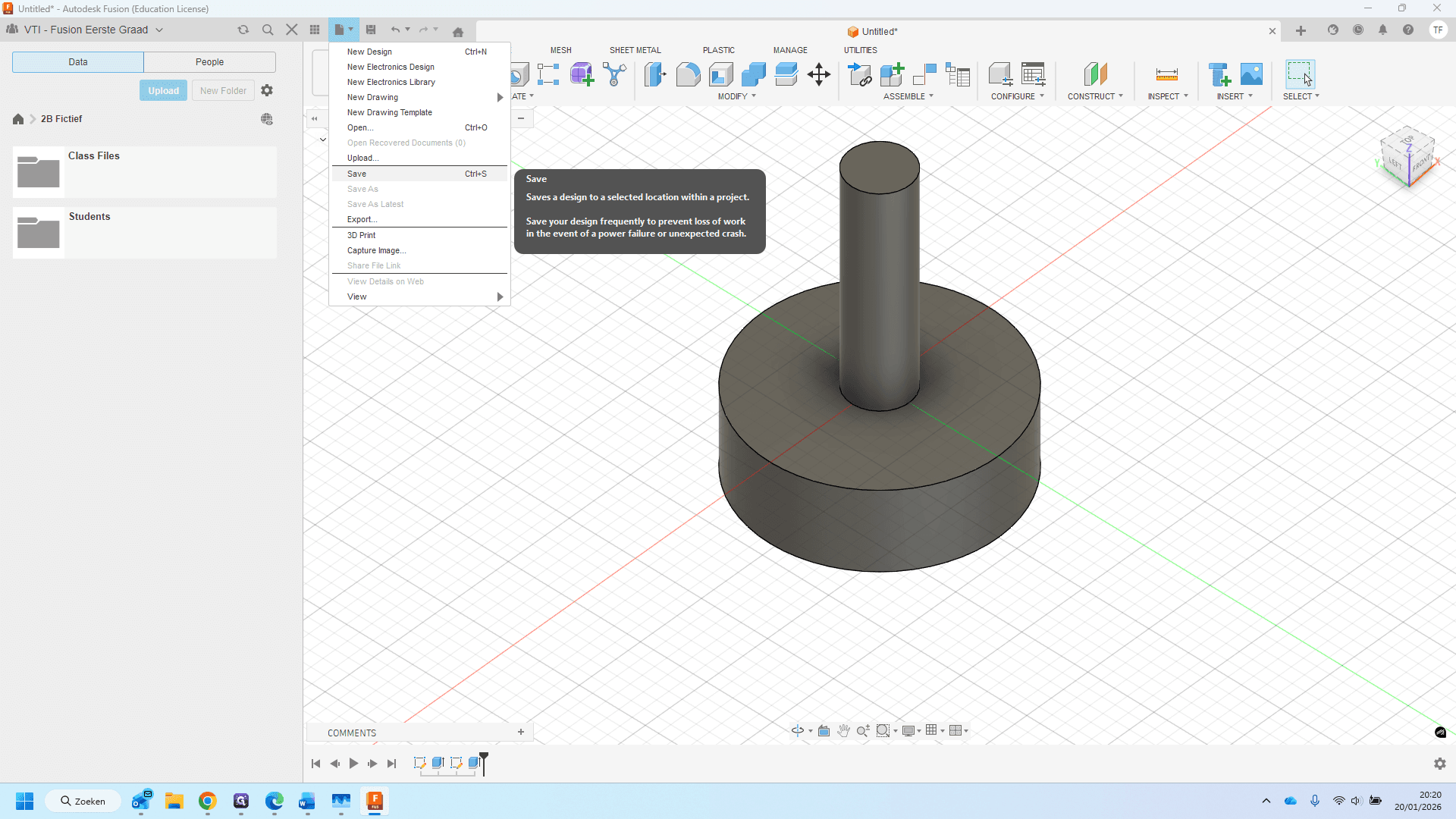Expand the CONSTRUCT dropdown

click(x=1095, y=96)
